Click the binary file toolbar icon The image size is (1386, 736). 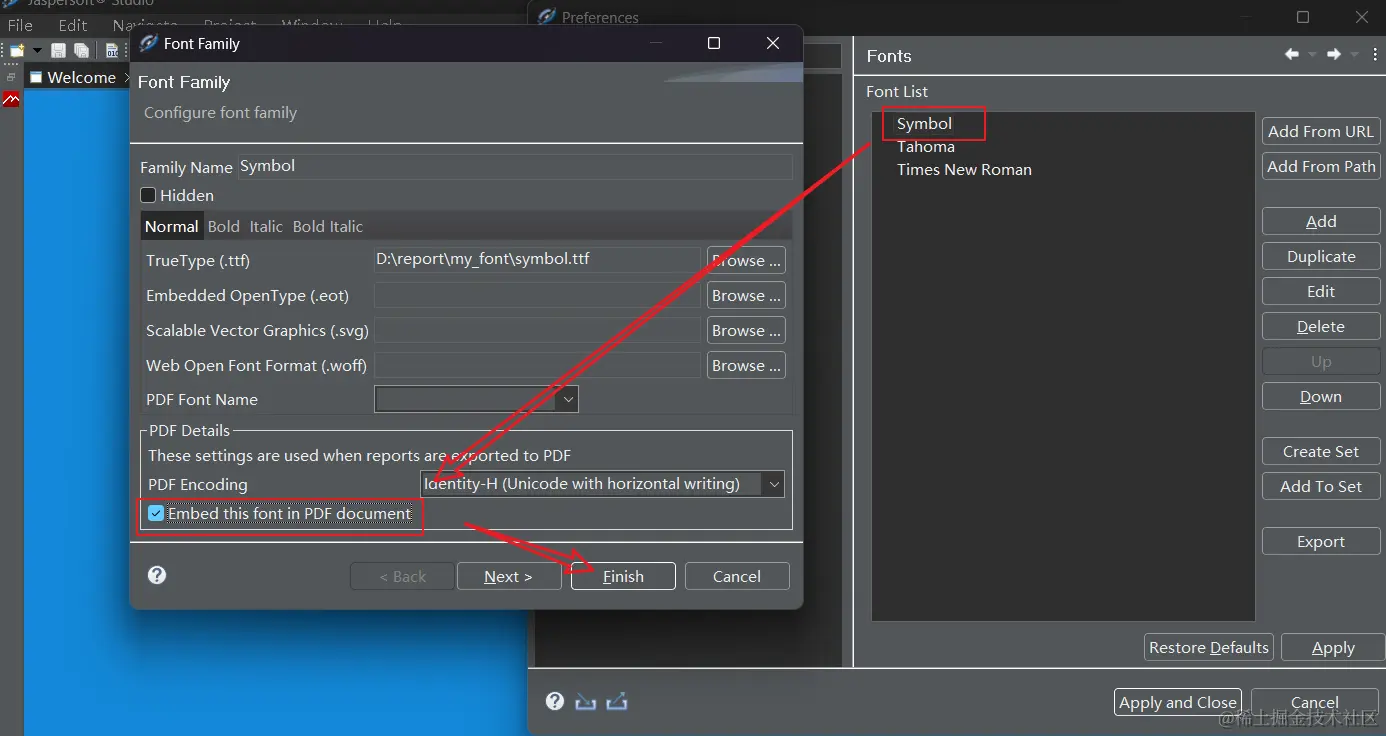(112, 50)
